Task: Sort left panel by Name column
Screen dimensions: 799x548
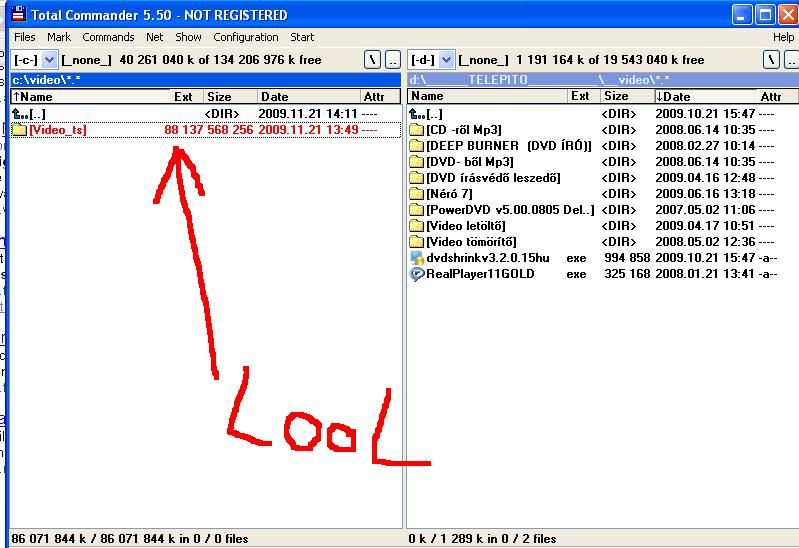Action: [91, 96]
